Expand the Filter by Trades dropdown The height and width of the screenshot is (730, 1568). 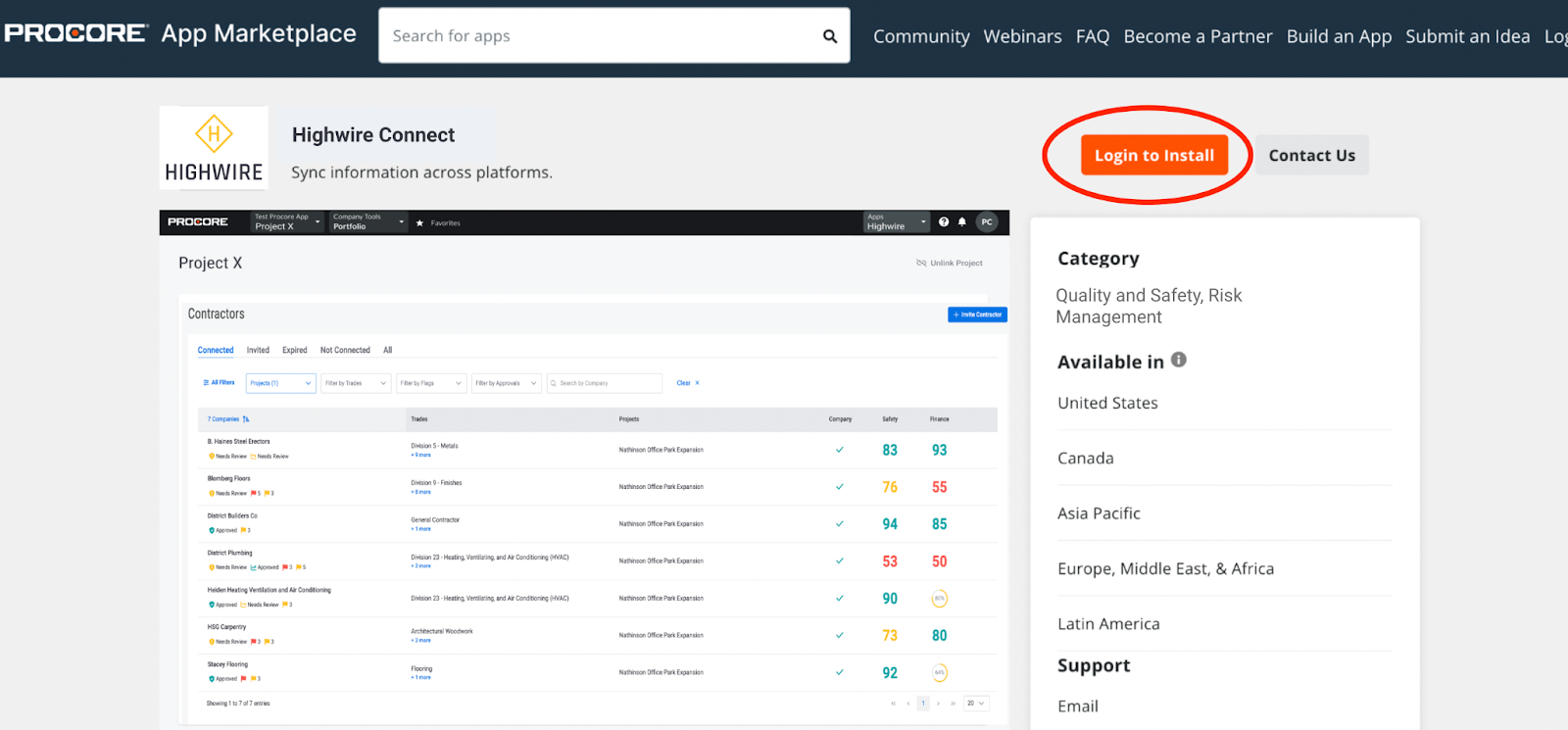[x=357, y=383]
